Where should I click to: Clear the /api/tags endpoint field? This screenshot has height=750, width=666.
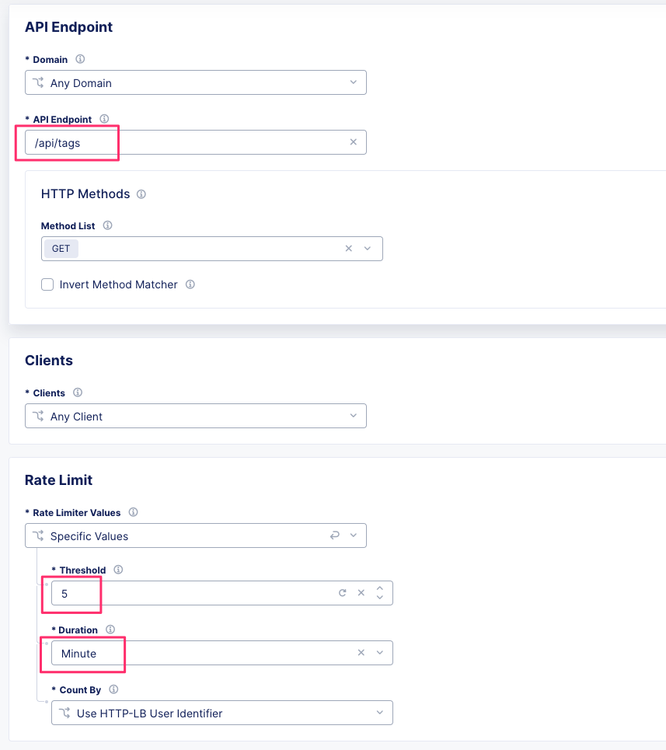[353, 142]
